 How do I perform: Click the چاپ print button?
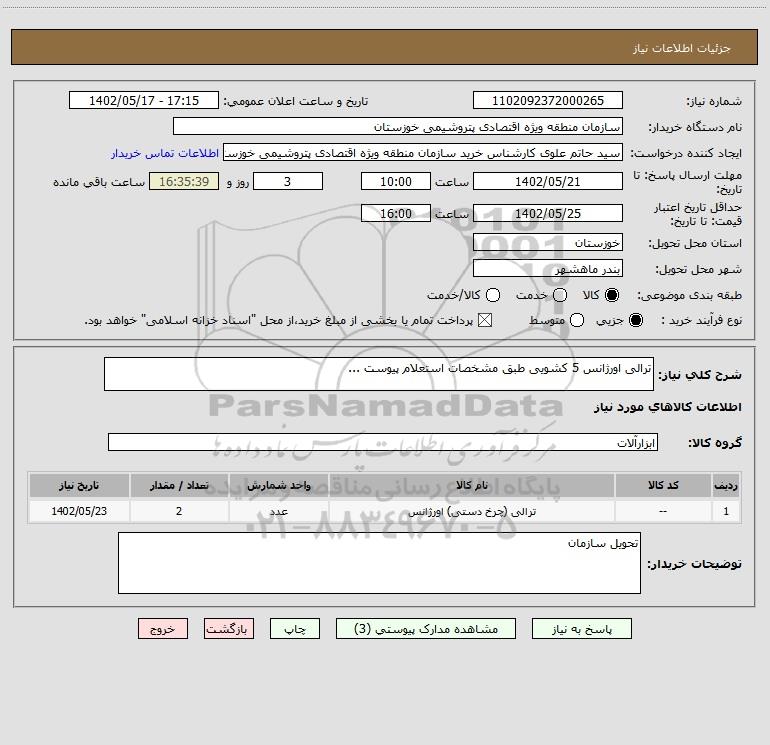295,629
